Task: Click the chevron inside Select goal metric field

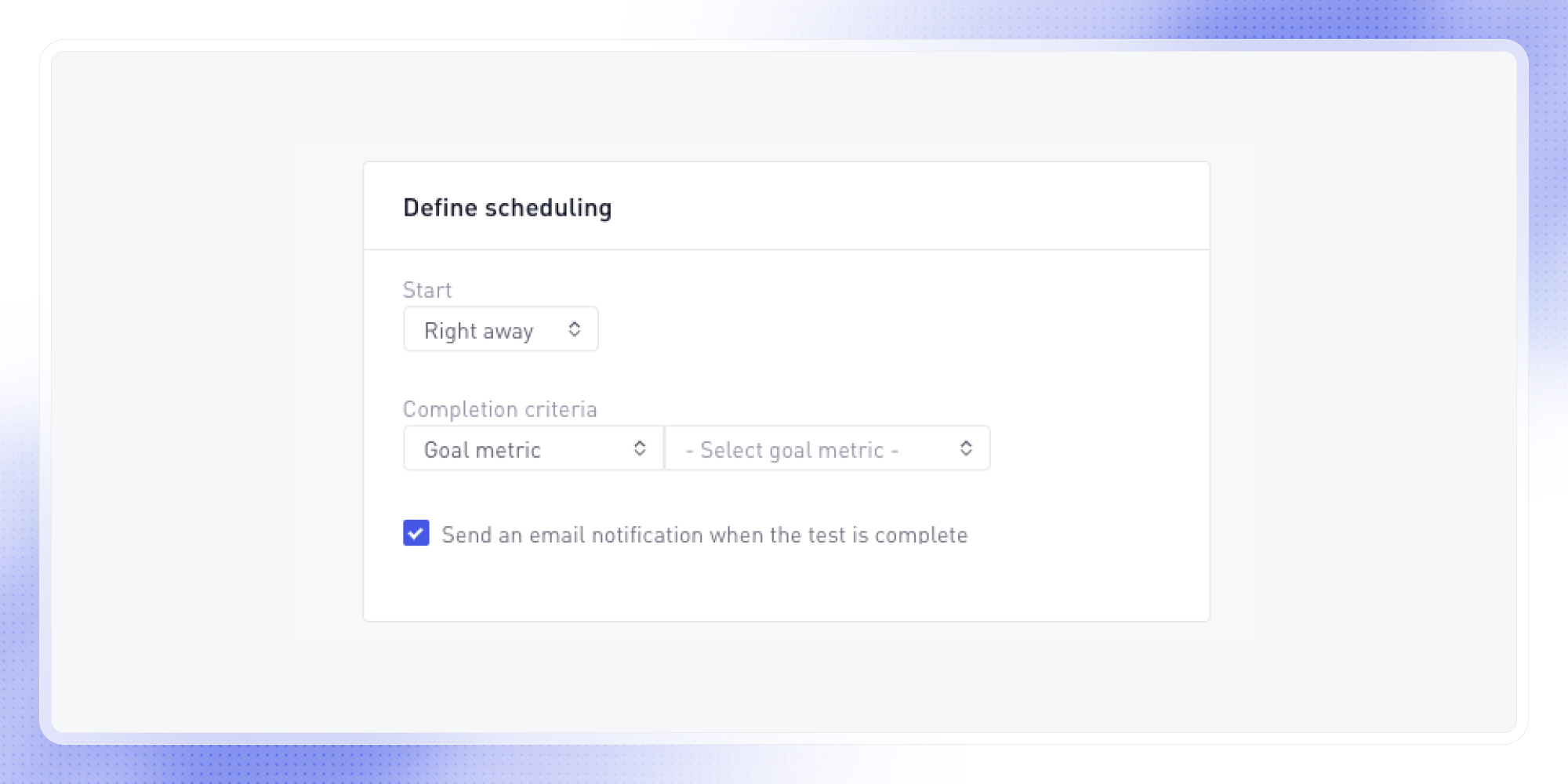Action: pyautogui.click(x=967, y=448)
